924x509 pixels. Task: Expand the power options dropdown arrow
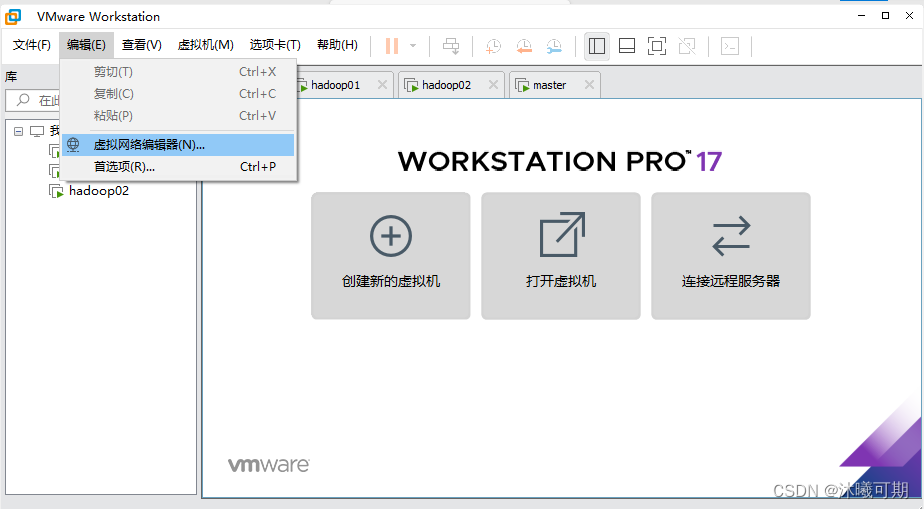[413, 46]
